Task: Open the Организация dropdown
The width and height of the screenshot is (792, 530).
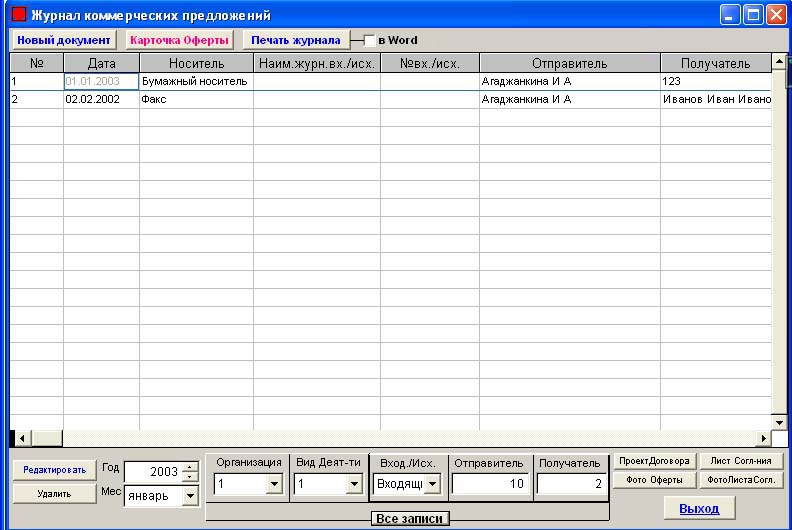Action: click(274, 484)
